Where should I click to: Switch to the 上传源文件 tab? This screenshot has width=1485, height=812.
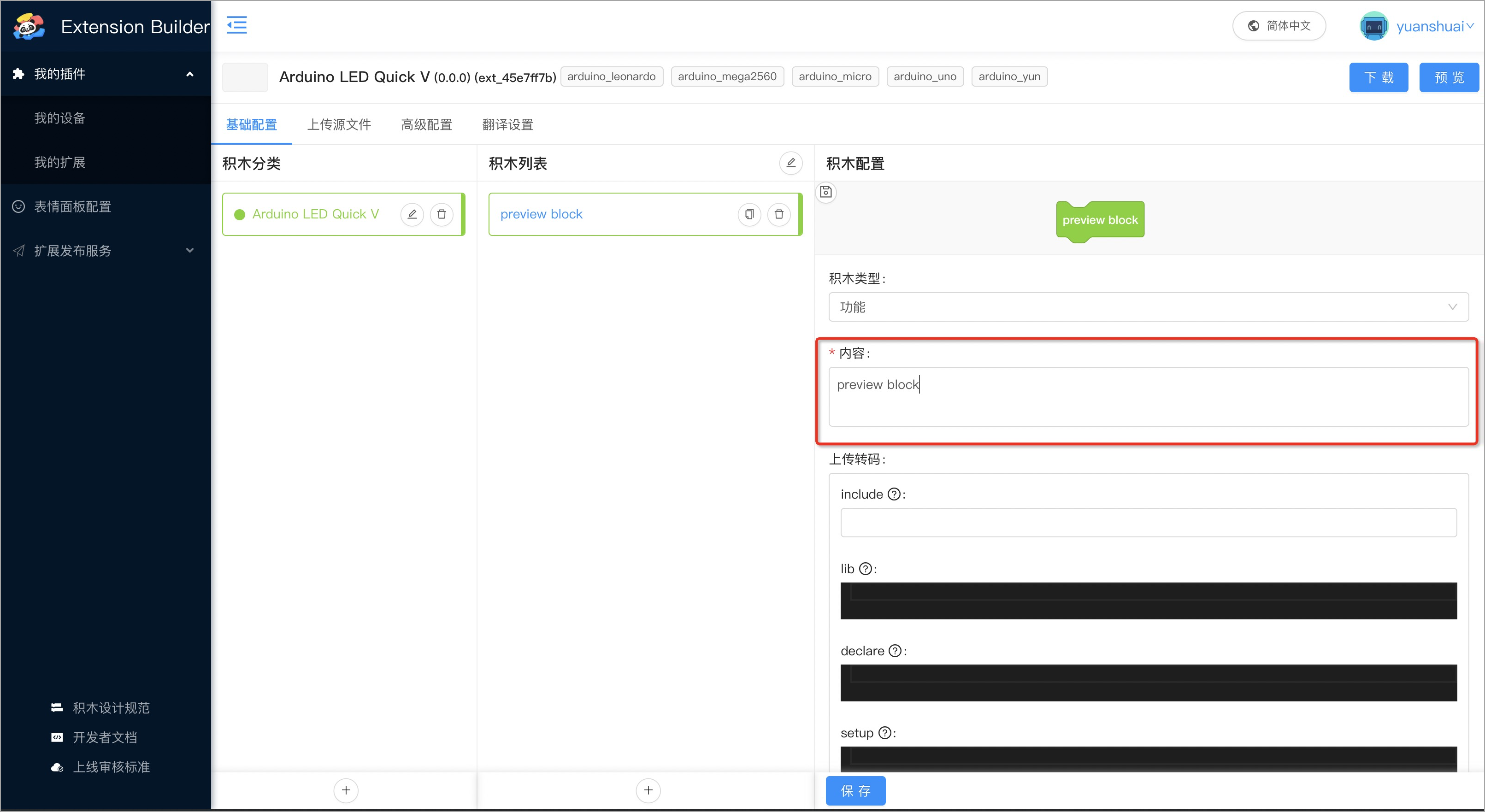click(x=339, y=124)
